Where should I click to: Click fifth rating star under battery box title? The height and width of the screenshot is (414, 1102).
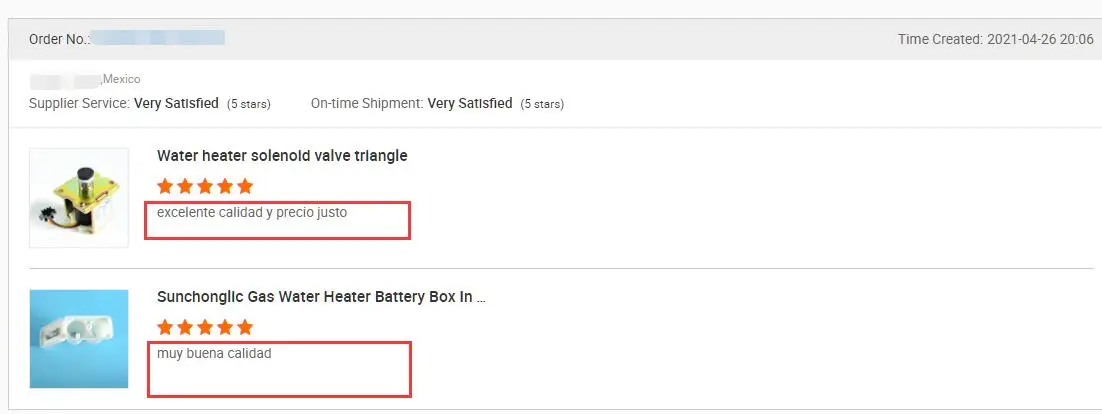[245, 327]
